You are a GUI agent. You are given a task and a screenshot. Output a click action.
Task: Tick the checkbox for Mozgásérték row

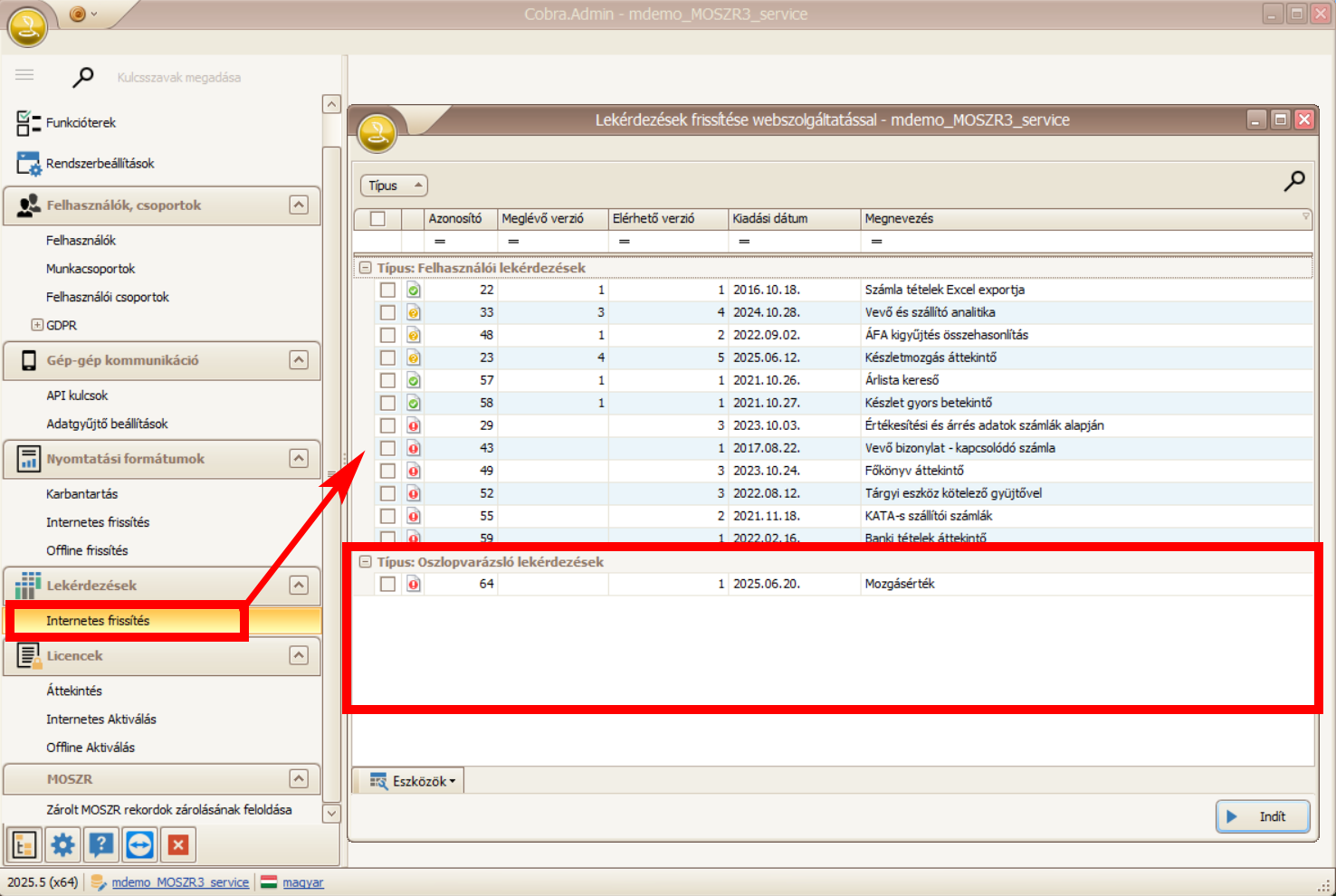(x=387, y=585)
